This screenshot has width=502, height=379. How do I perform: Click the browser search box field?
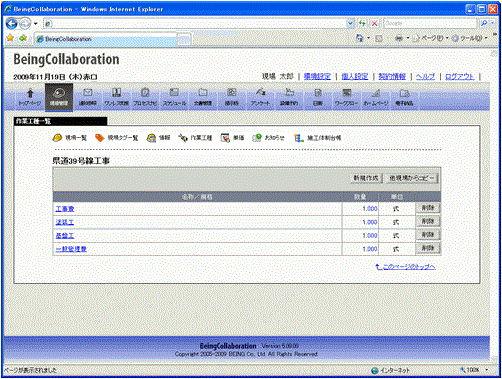(x=430, y=23)
